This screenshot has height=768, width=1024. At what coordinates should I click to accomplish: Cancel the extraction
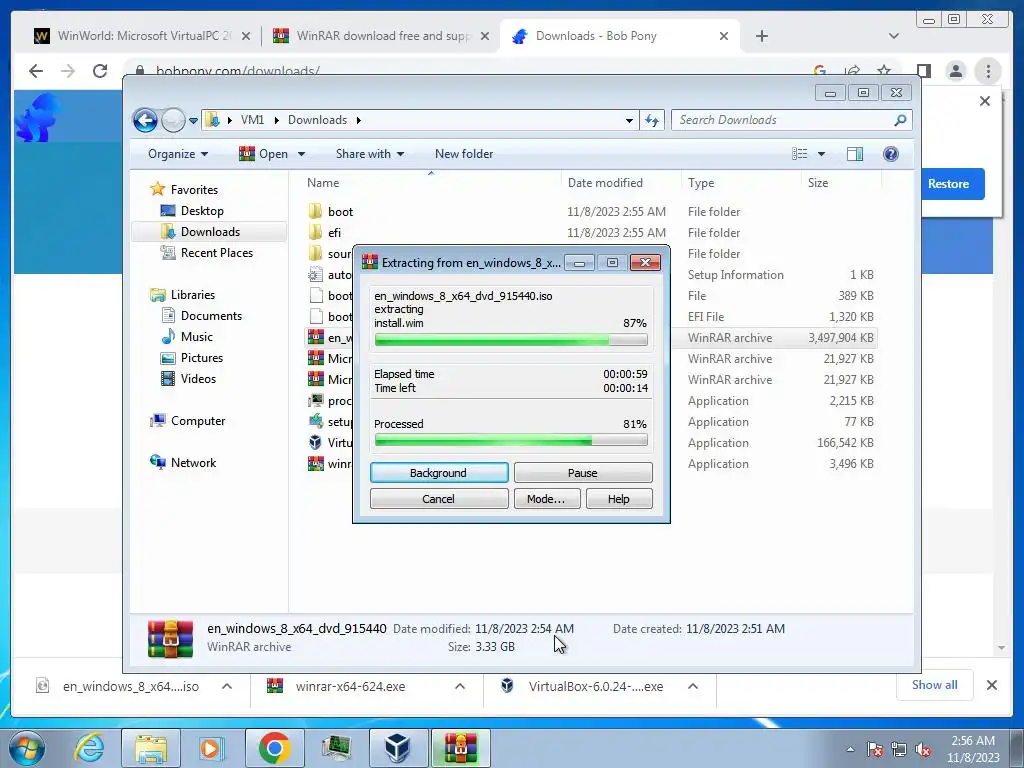point(439,499)
